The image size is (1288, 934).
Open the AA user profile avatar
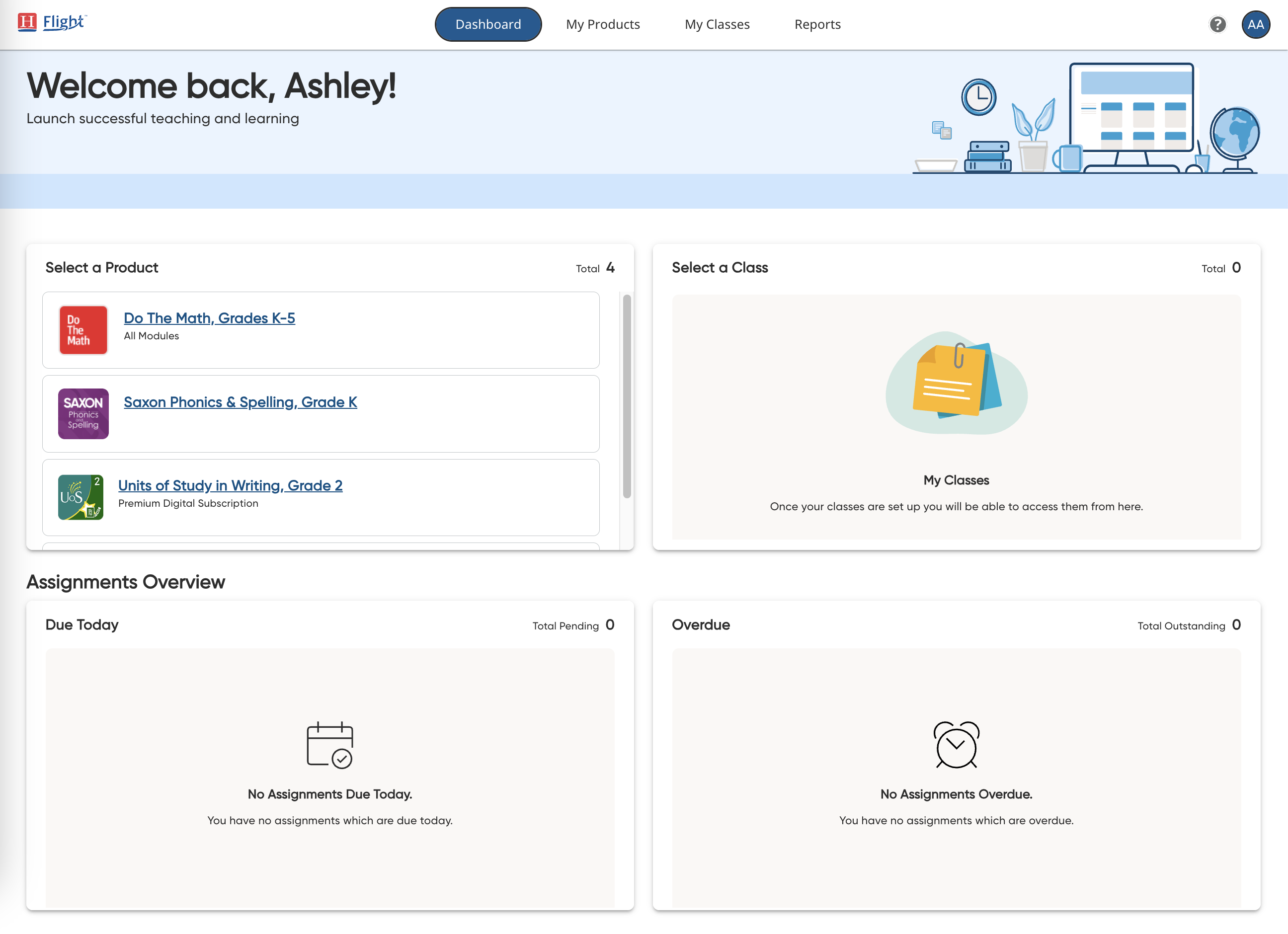tap(1255, 24)
